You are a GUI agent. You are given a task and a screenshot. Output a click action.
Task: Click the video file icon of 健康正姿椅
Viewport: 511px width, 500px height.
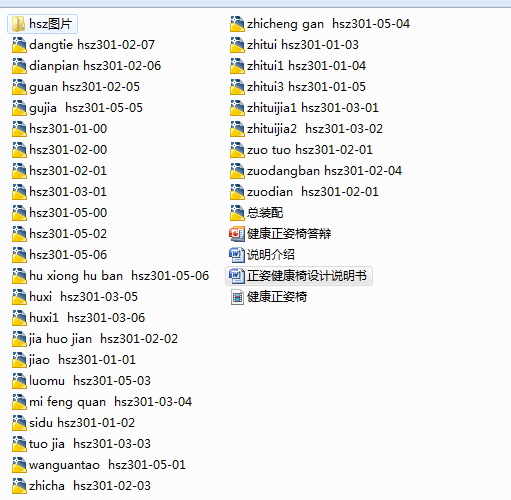pyautogui.click(x=237, y=297)
